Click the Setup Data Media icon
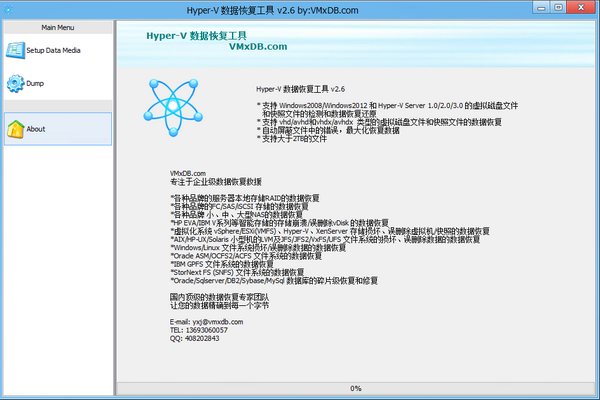 [x=15, y=51]
